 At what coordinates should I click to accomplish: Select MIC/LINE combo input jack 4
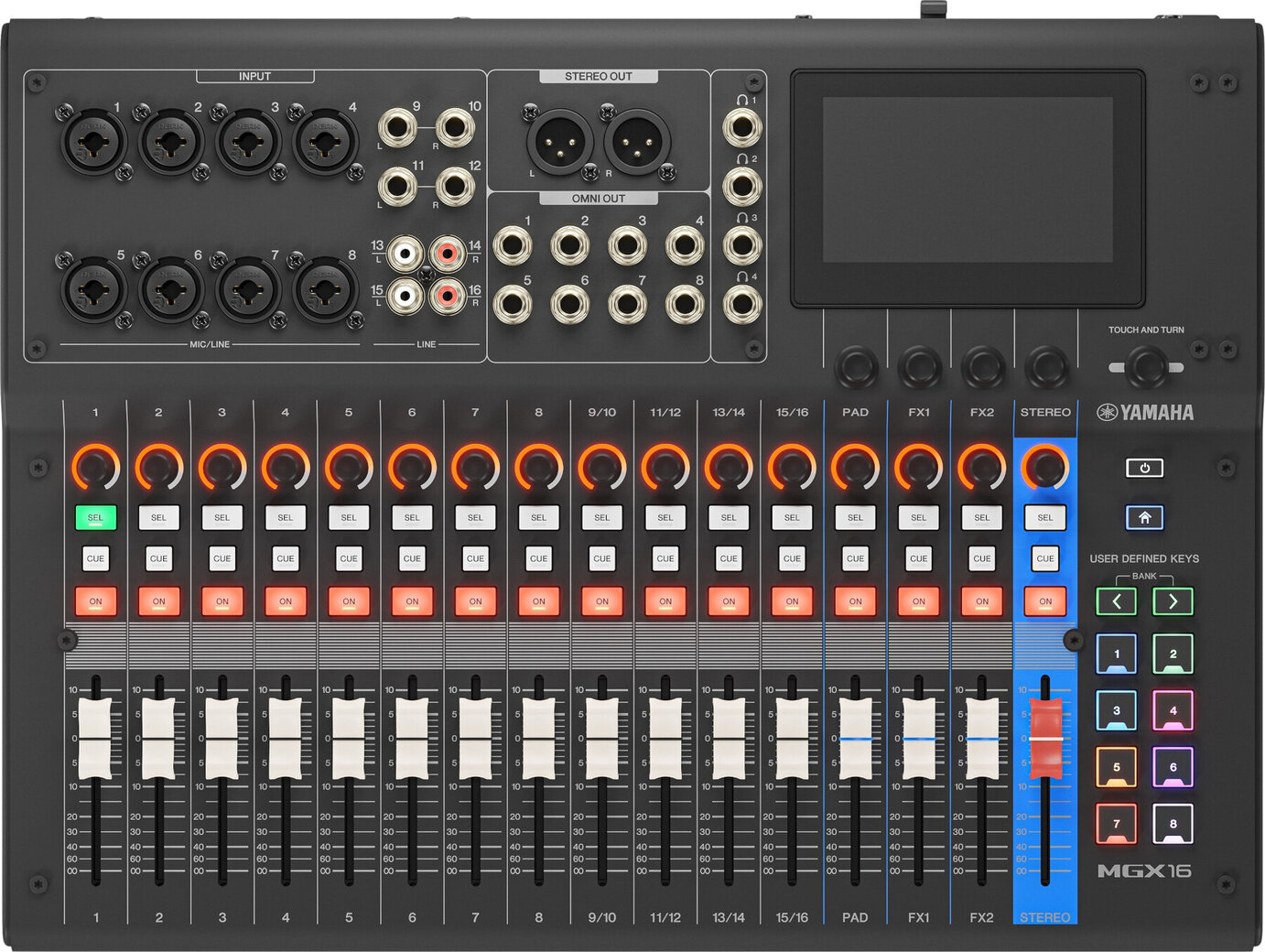click(325, 141)
